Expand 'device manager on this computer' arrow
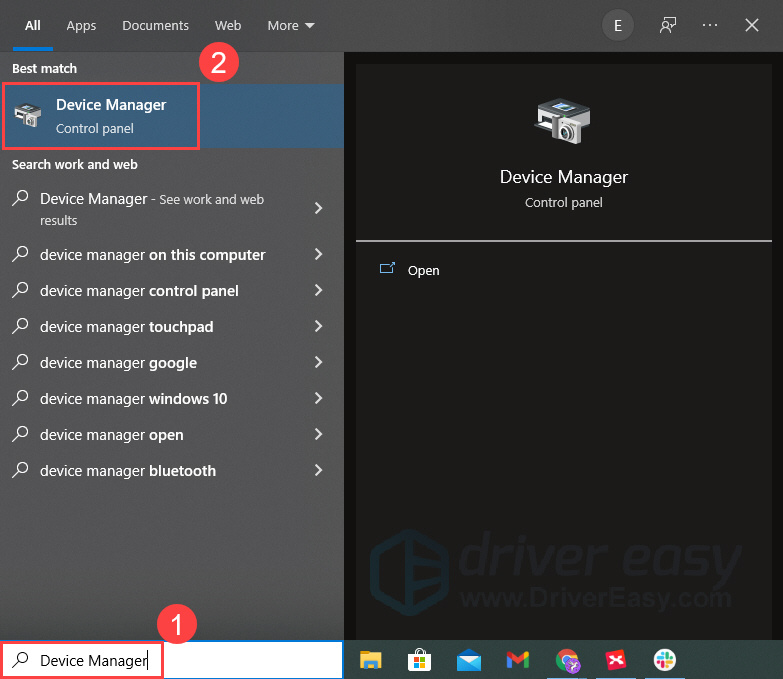783x679 pixels. (318, 255)
